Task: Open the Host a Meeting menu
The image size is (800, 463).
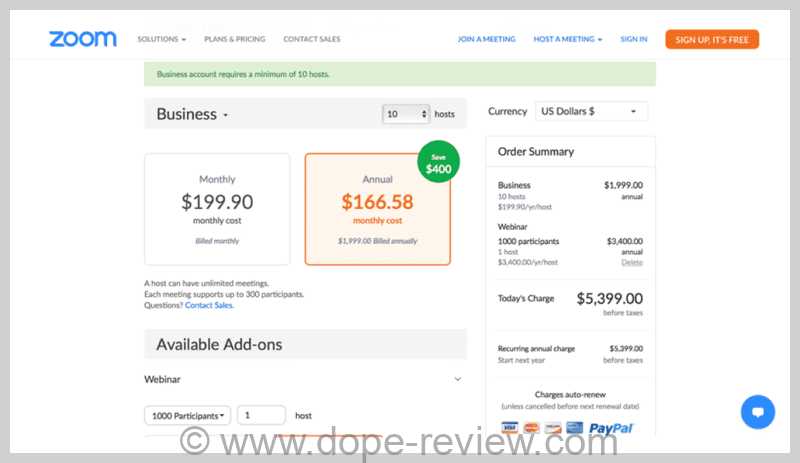Action: 568,39
